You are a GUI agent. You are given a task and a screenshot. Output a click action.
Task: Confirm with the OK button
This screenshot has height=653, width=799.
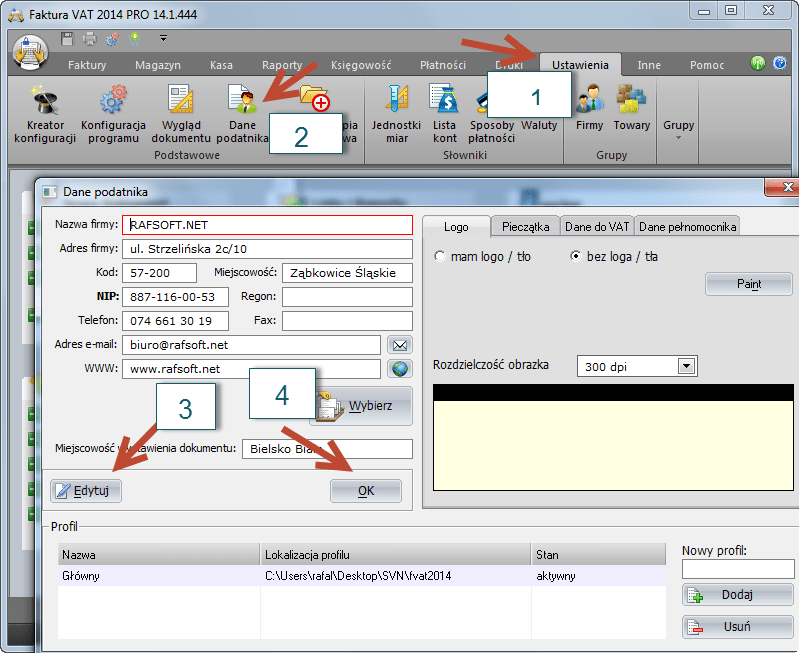tap(366, 491)
